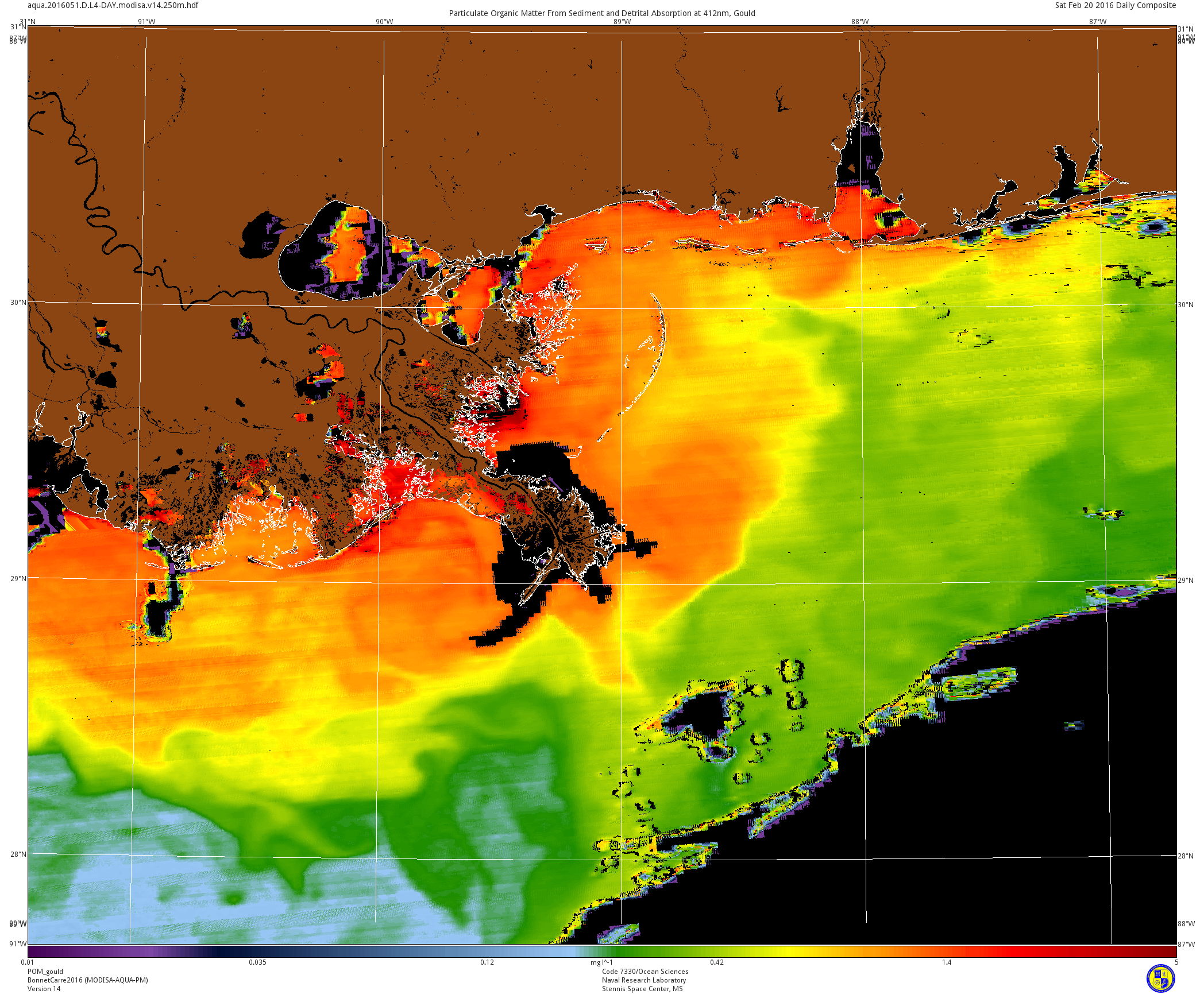This screenshot has height=994, width=1204.
Task: Click the Stennis Space Center, MS text
Action: (642, 989)
